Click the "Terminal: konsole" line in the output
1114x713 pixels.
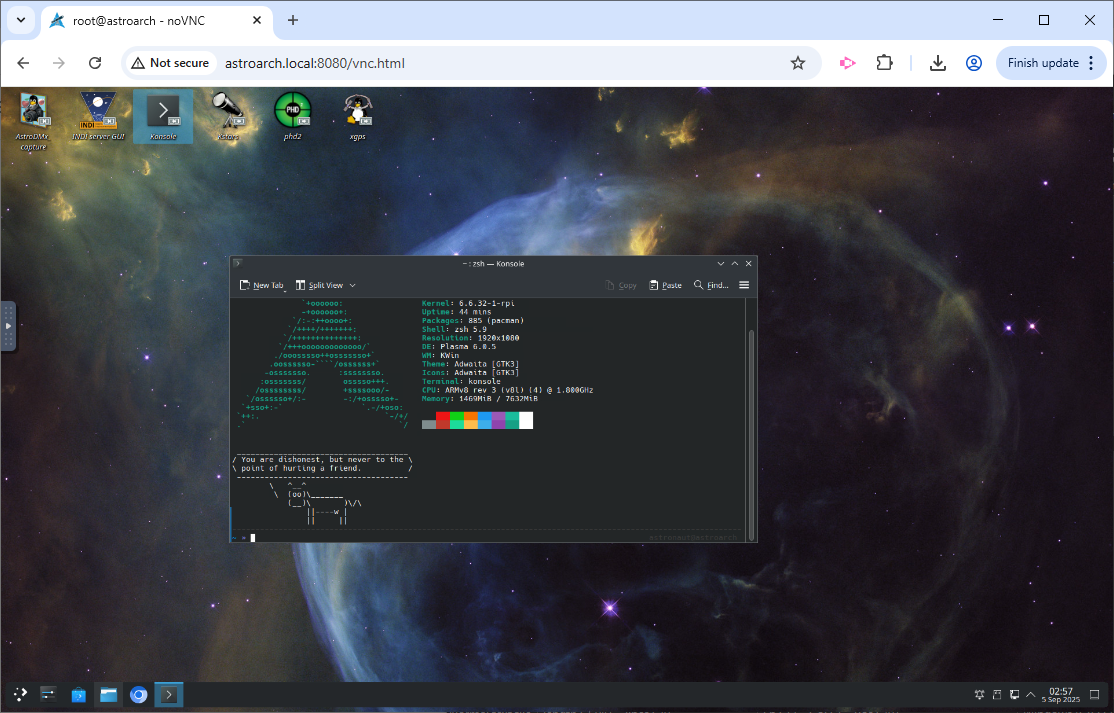pos(461,381)
